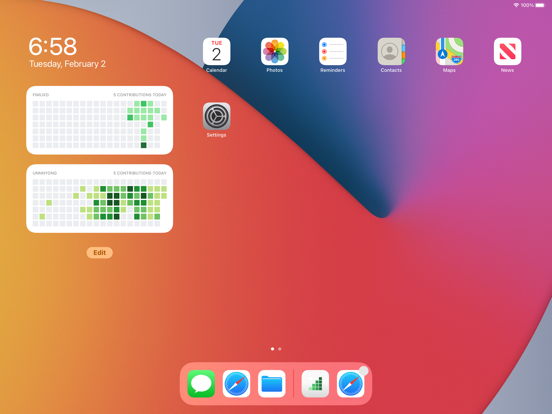Tap the Edit widgets button

(x=100, y=252)
